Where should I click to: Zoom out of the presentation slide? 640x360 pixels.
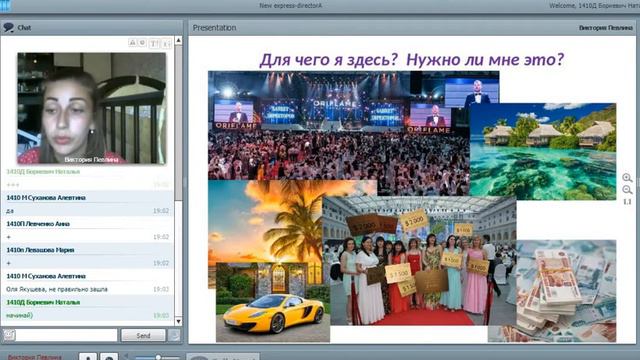pyautogui.click(x=627, y=190)
